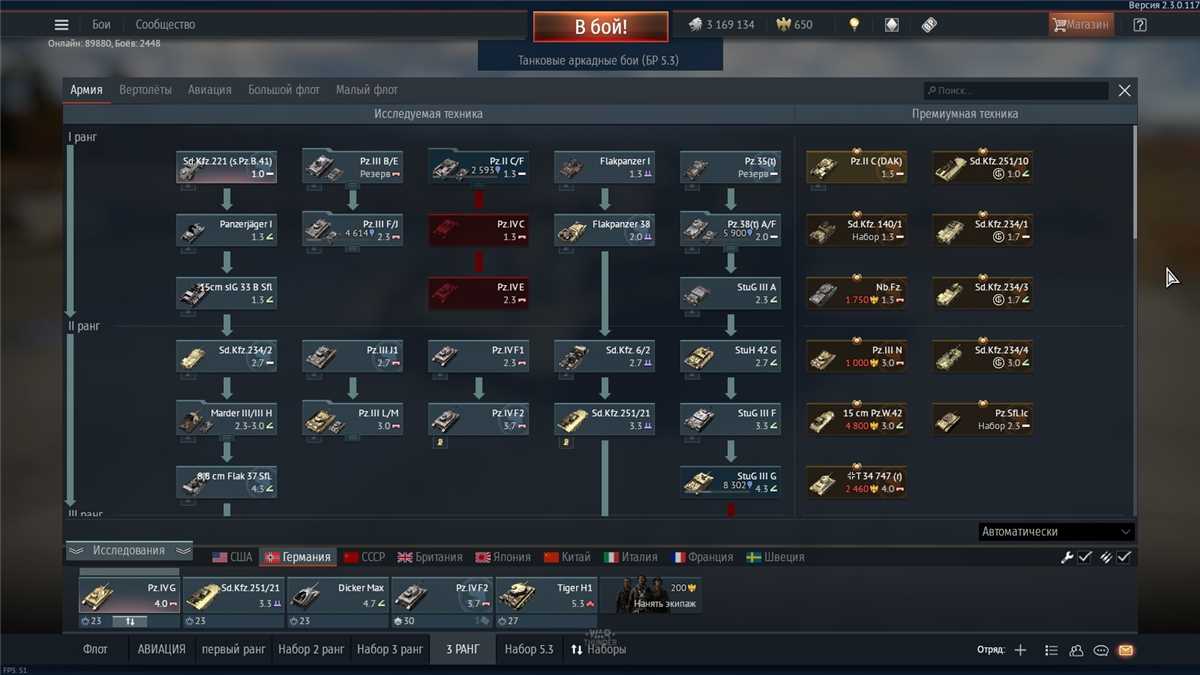Select the Marder III/III H group card
The height and width of the screenshot is (675, 1200).
click(227, 419)
